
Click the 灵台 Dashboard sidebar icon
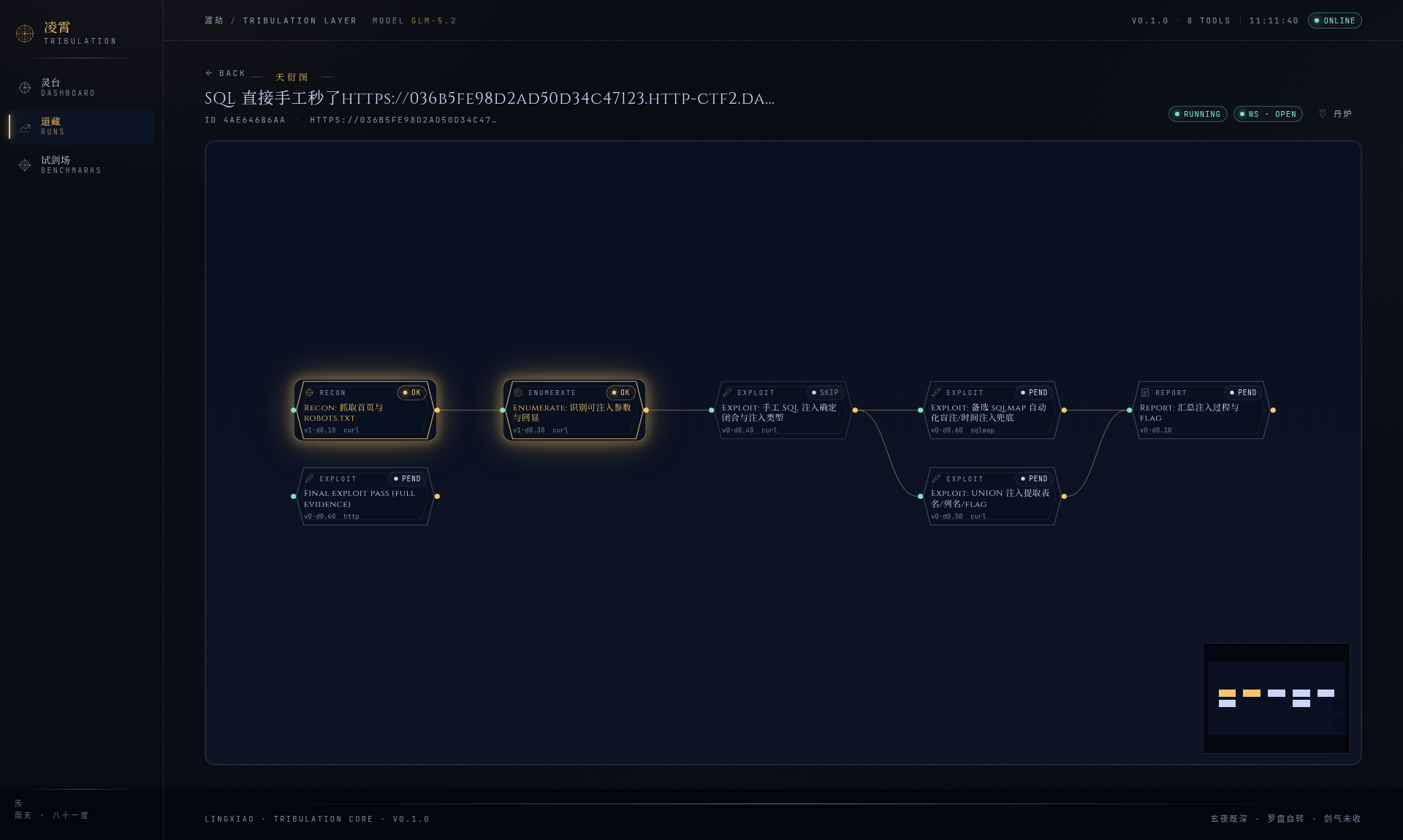pyautogui.click(x=25, y=88)
